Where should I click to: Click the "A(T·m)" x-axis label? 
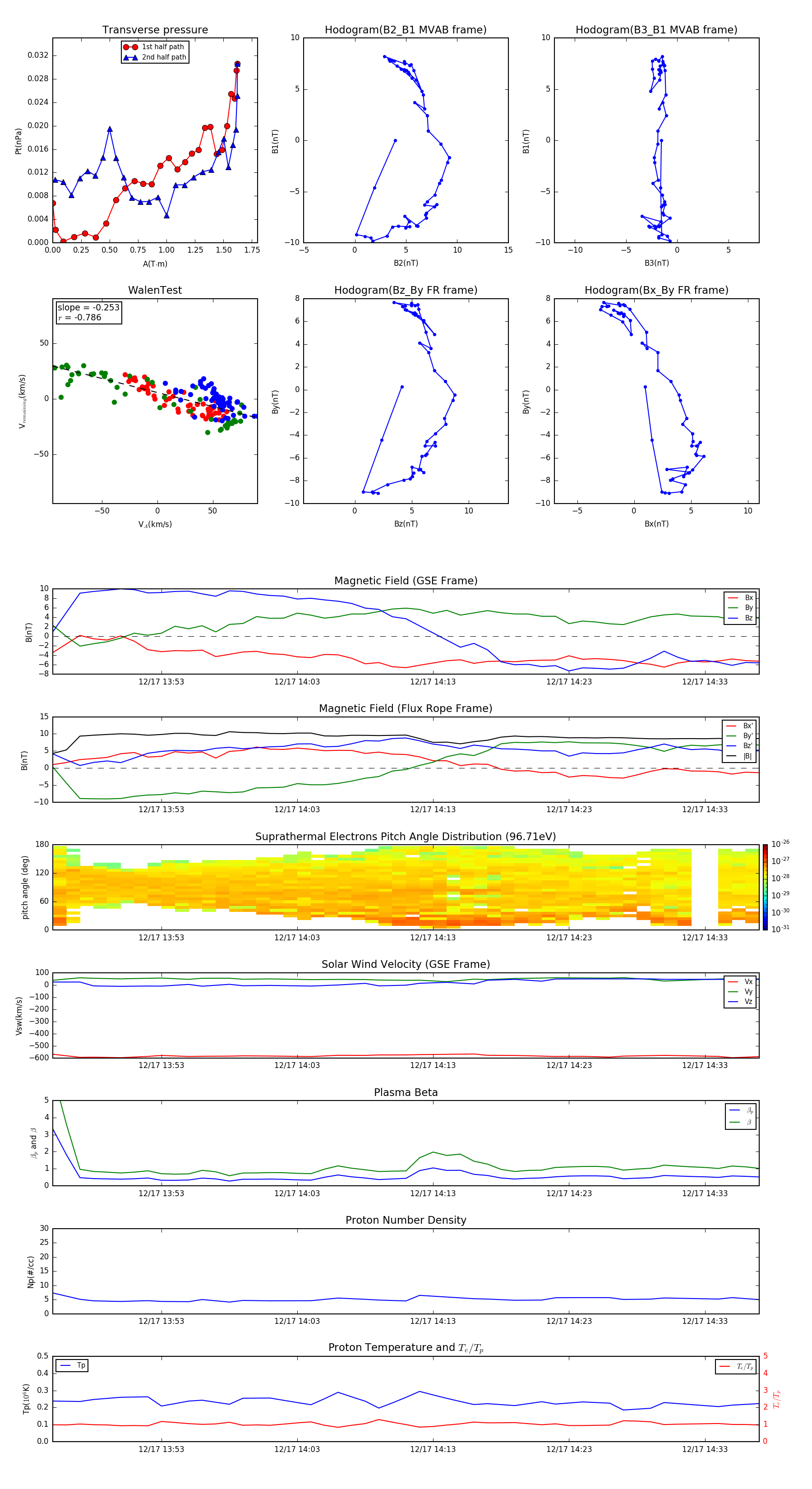(x=155, y=264)
